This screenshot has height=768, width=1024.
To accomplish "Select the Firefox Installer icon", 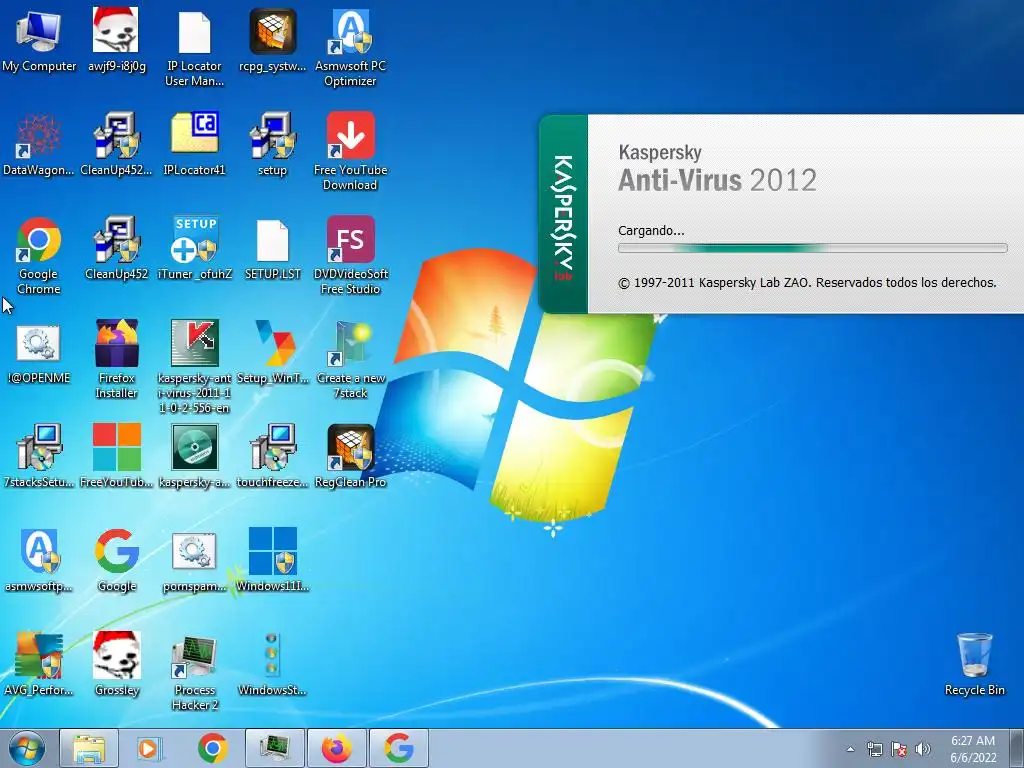I will click(116, 360).
